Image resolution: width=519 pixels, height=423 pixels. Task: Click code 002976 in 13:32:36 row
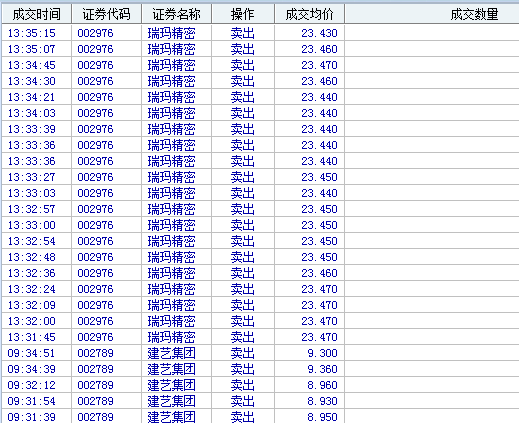95,273
